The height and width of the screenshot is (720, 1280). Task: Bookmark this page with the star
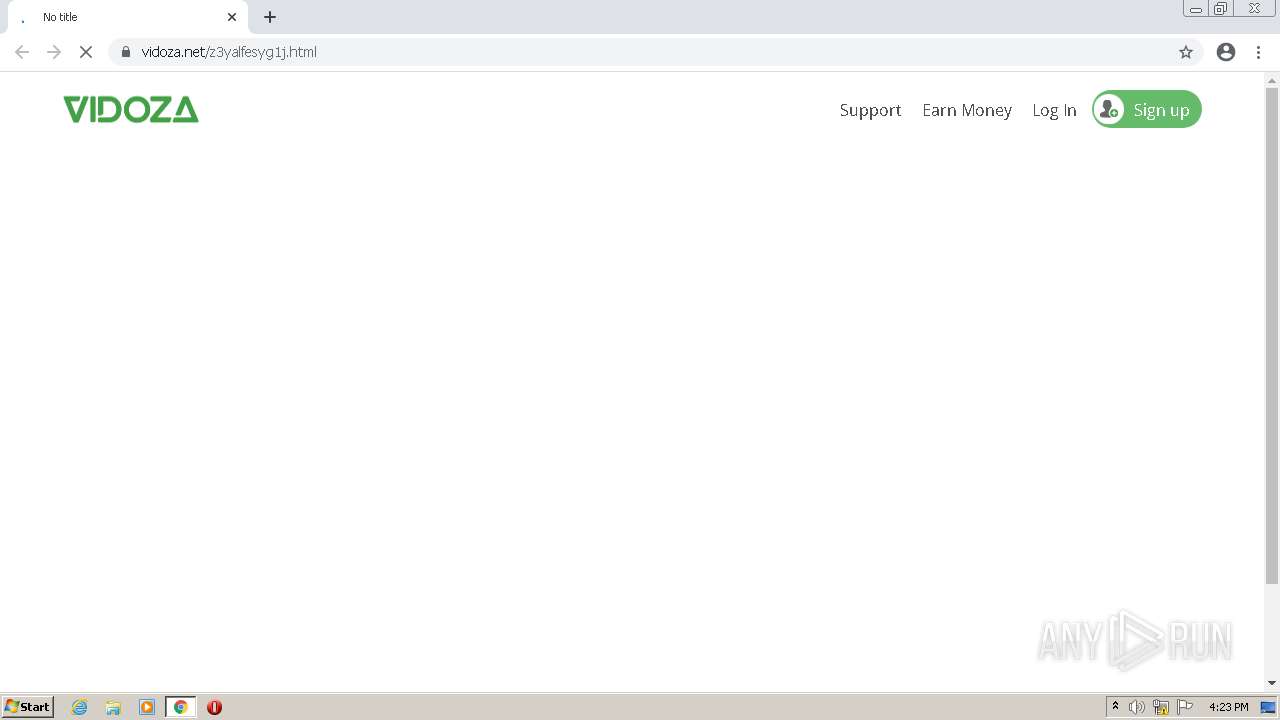1186,52
